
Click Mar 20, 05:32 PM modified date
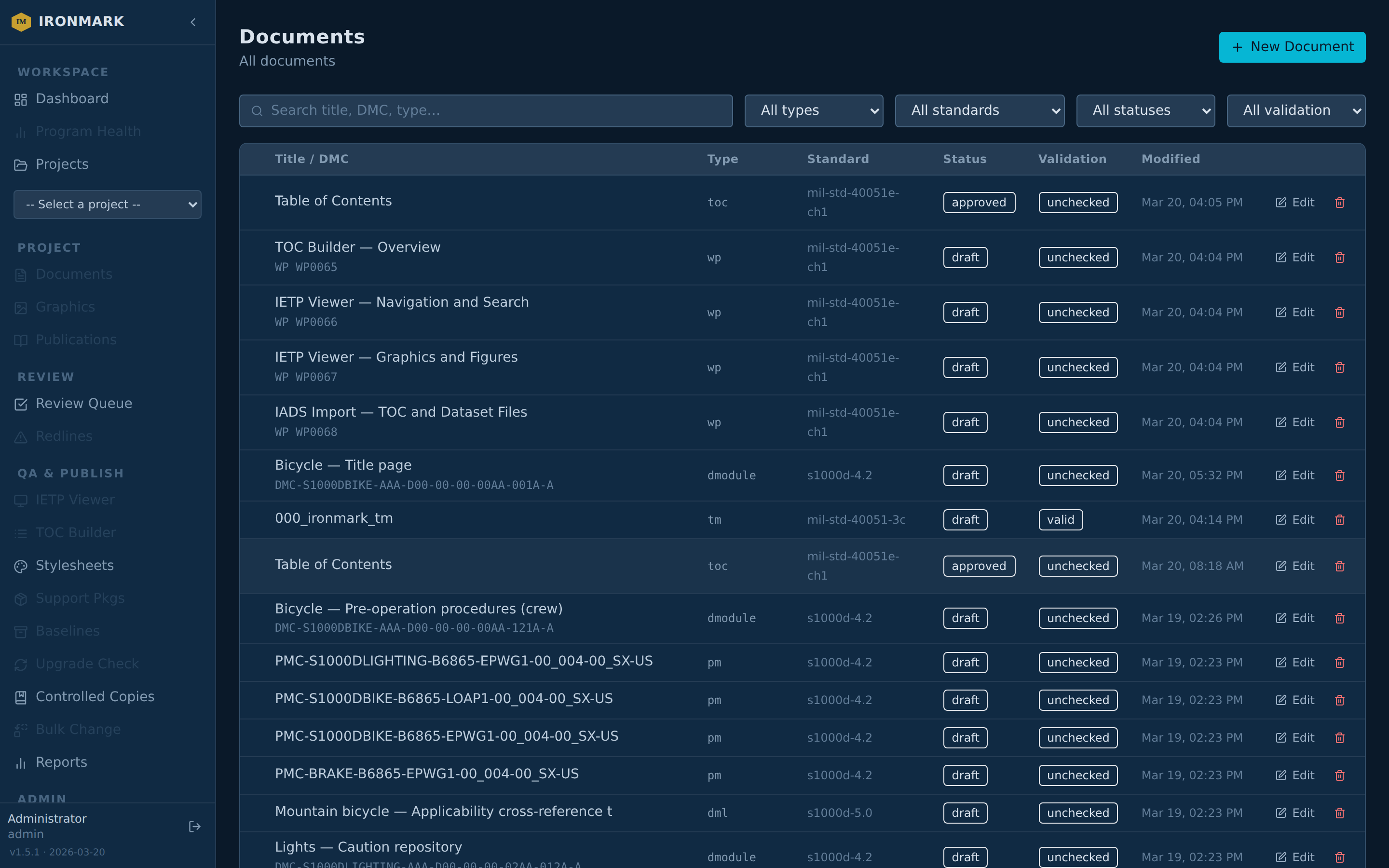point(1192,475)
